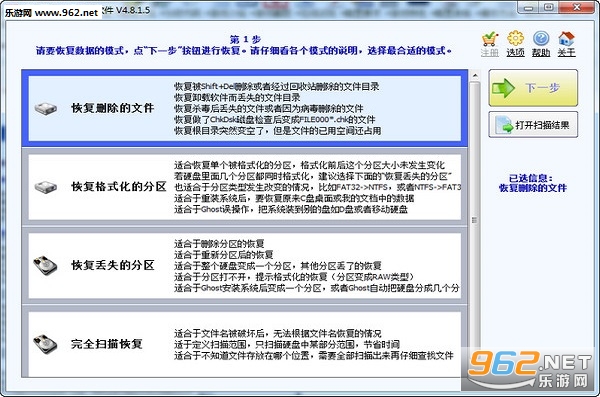
Task: Open the 关于 link
Action: (566, 52)
